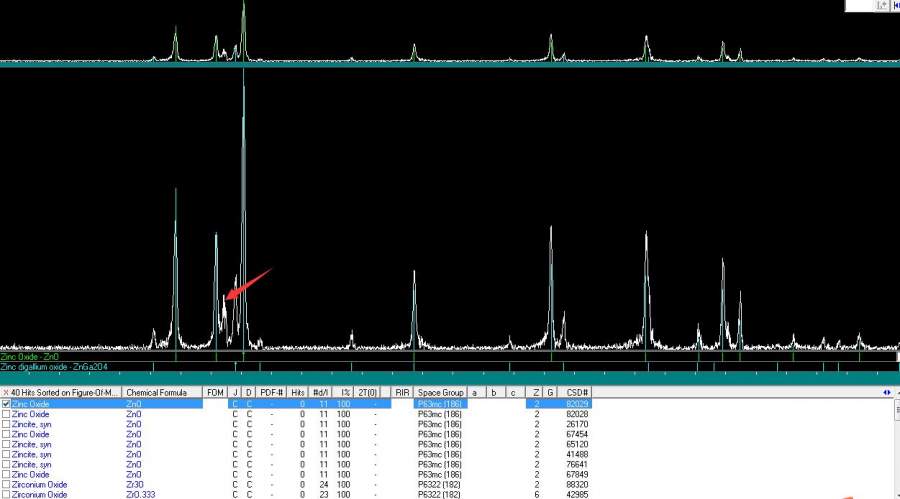Screen dimensions: 900x499
Task: Sort by the RIR column header
Action: (x=402, y=393)
